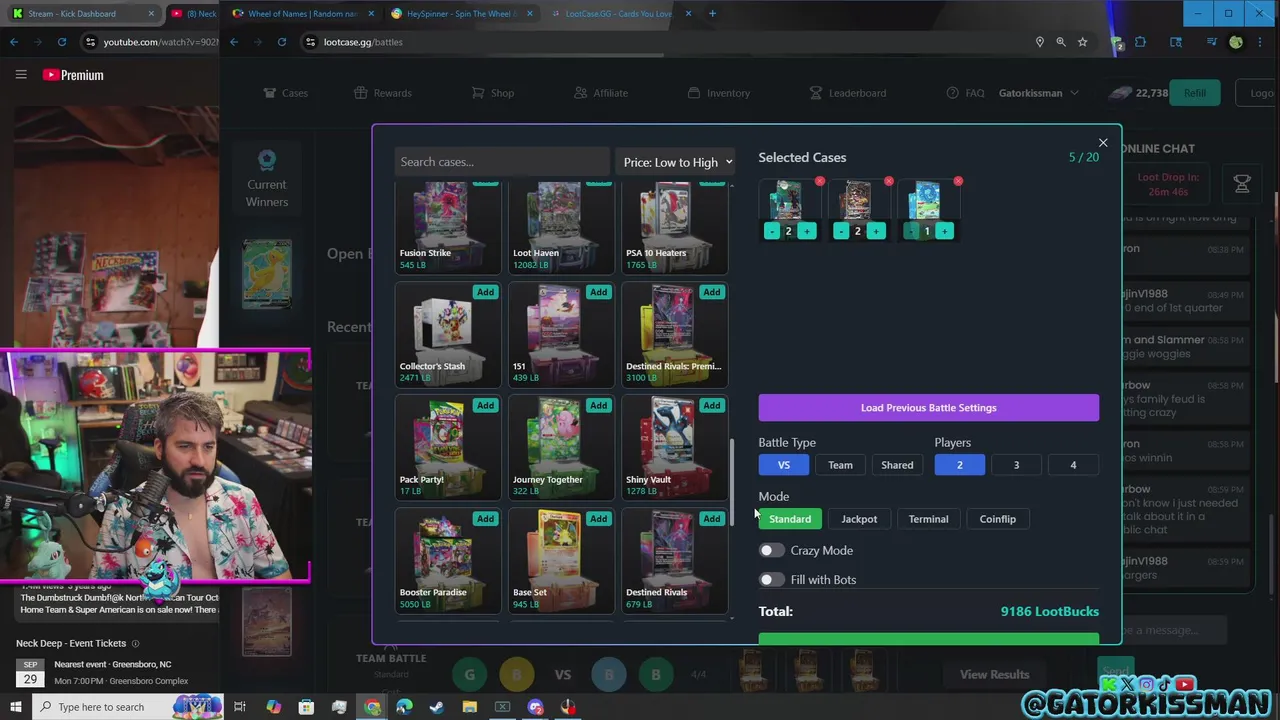Select Shared battle type
The width and height of the screenshot is (1280, 720).
pos(897,465)
